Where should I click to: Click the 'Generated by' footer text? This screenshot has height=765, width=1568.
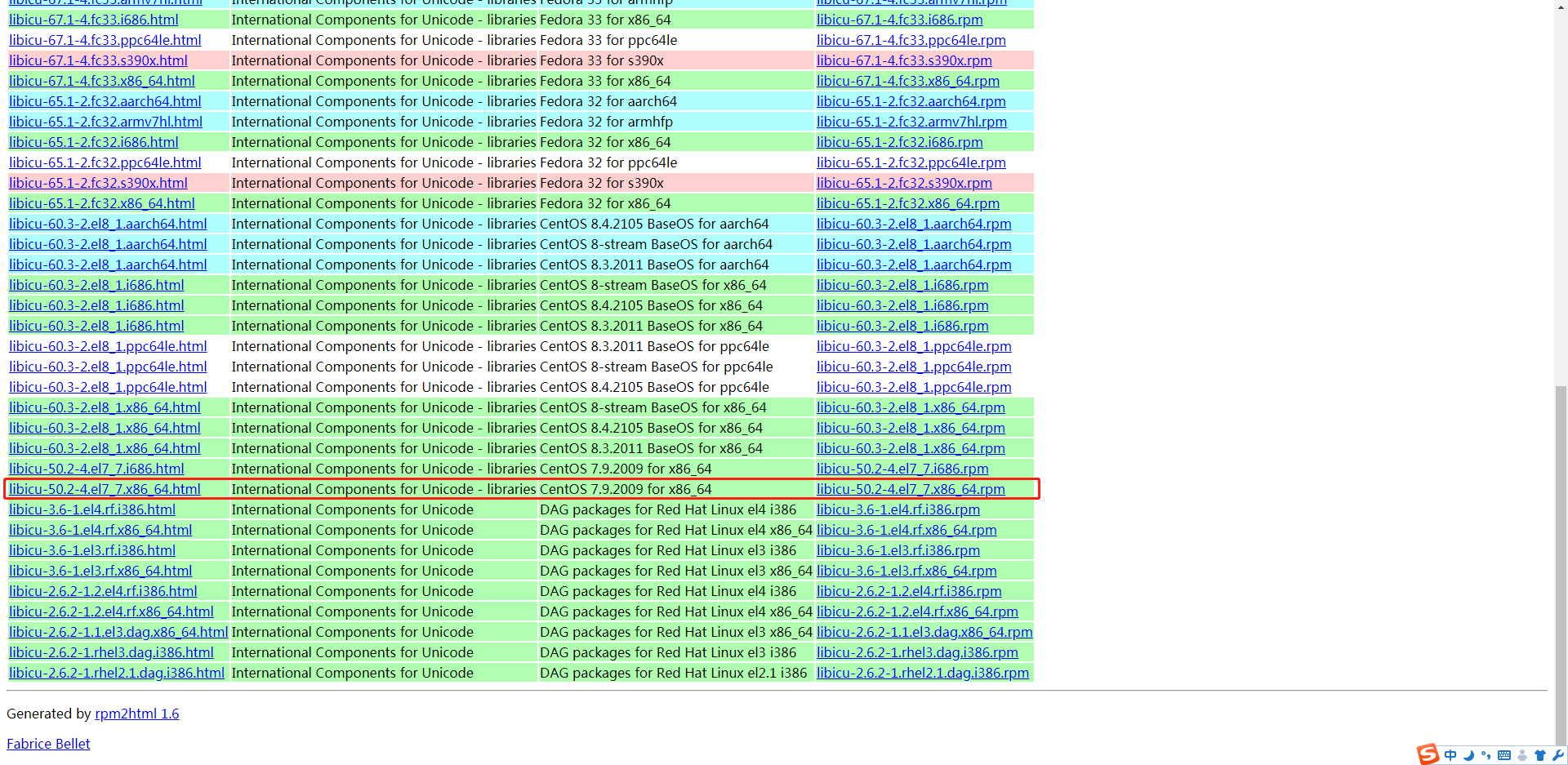[49, 714]
